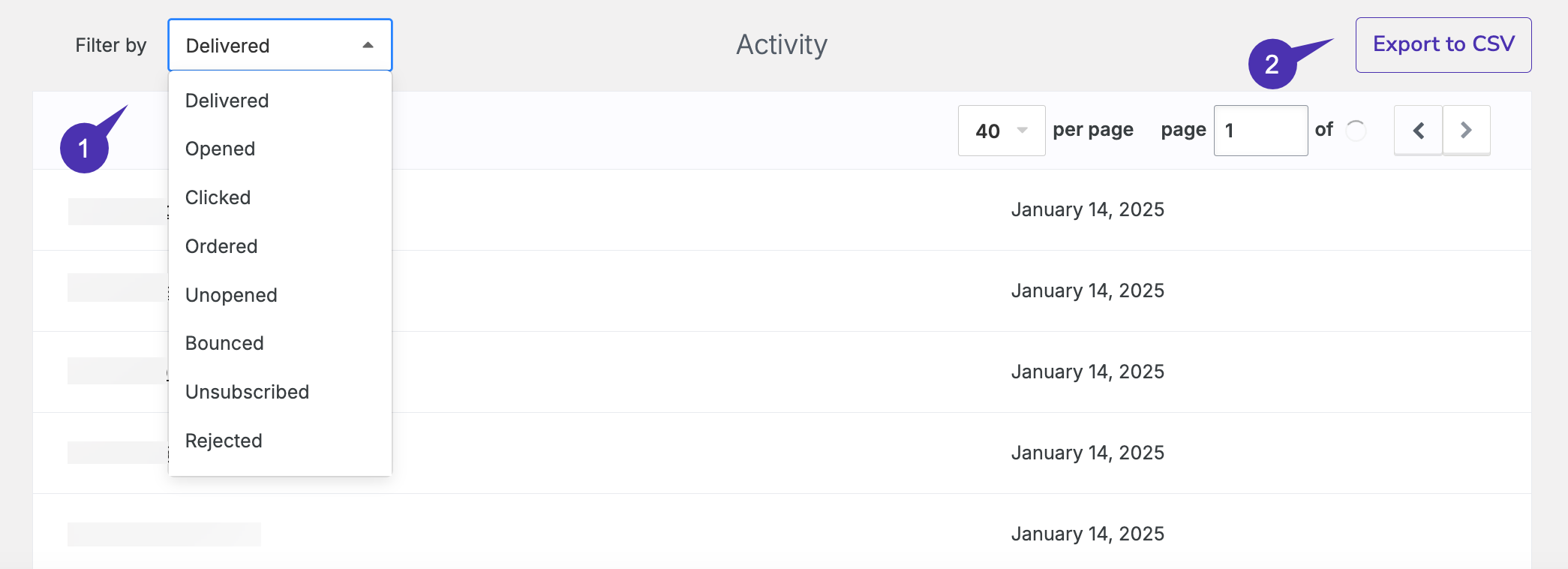
Task: Click the Activity heading
Action: pyautogui.click(x=782, y=45)
